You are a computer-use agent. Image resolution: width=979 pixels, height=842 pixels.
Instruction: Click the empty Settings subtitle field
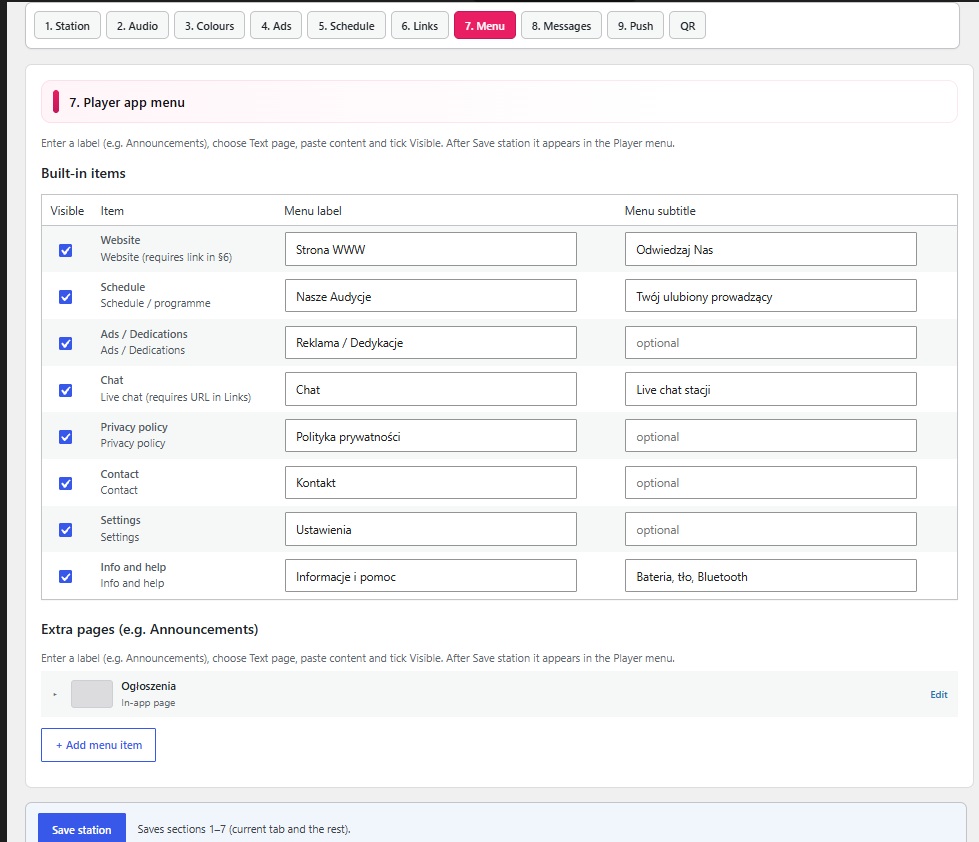pos(770,529)
